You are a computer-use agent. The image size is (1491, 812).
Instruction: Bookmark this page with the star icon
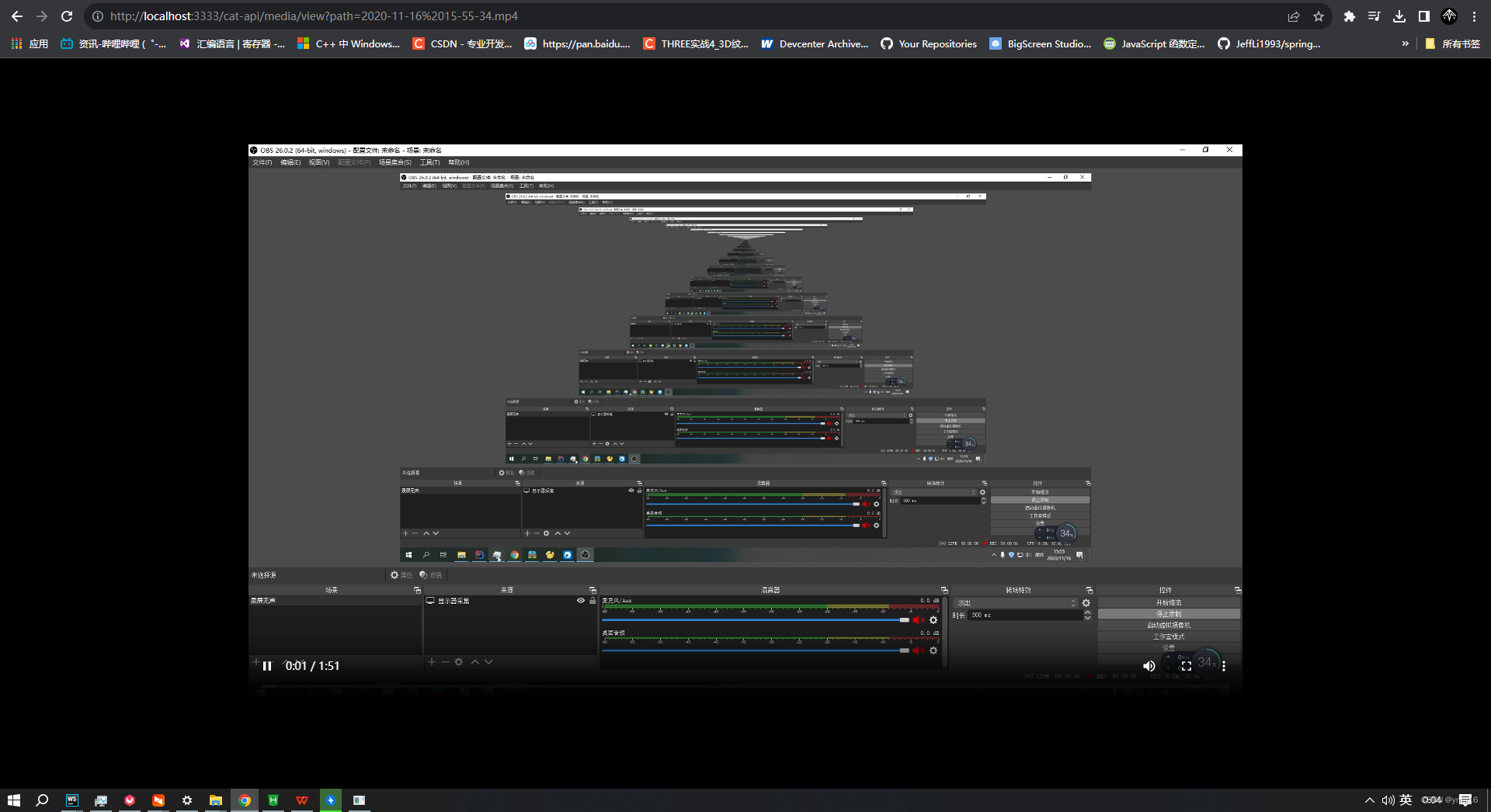tap(1319, 16)
